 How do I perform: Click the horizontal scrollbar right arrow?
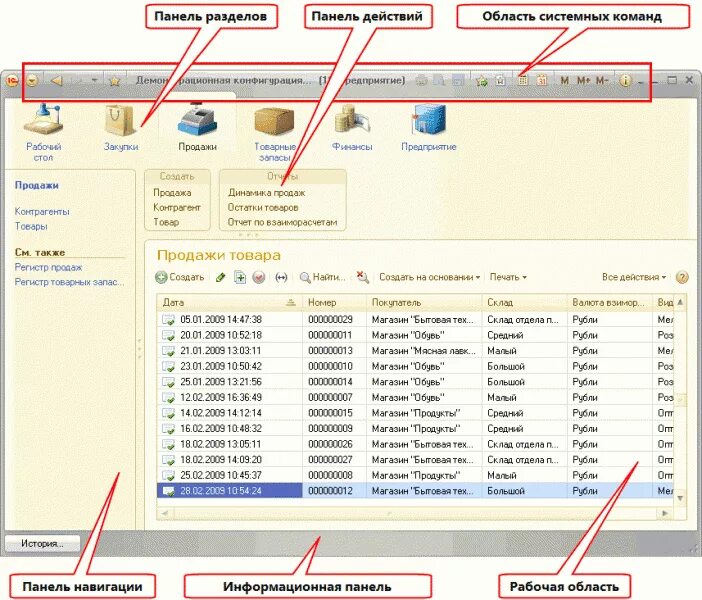(x=665, y=513)
